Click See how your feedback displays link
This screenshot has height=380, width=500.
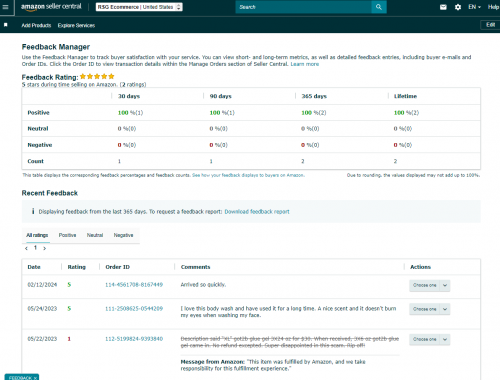coord(248,175)
